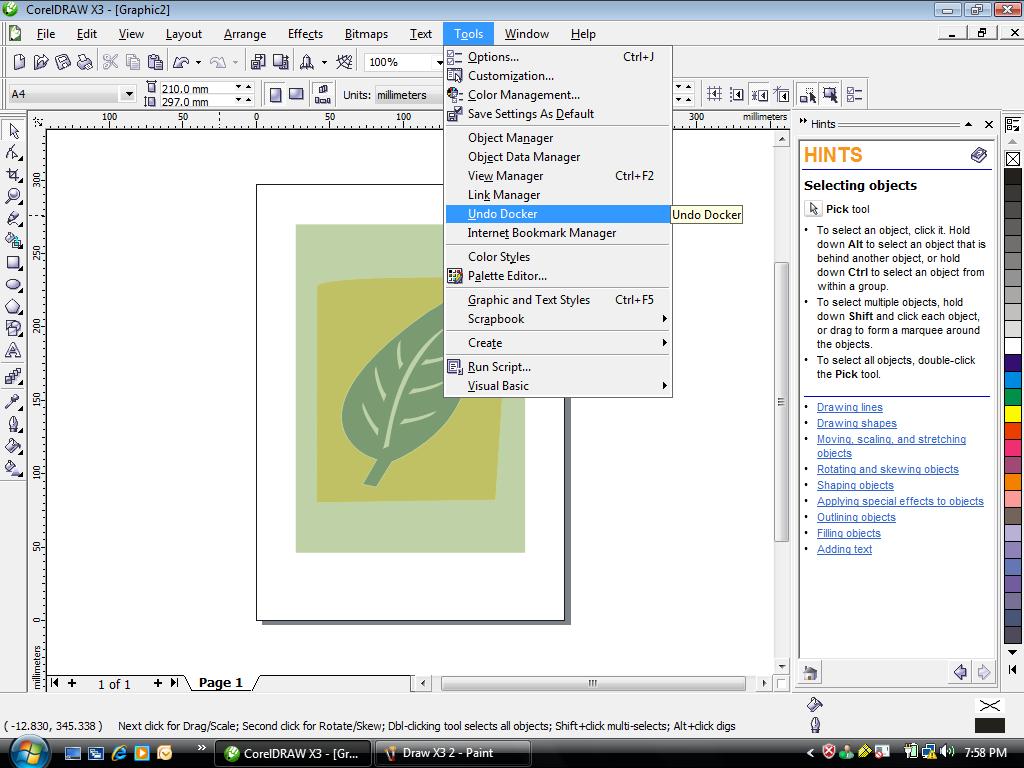Click the Filling objects link

coord(848,533)
